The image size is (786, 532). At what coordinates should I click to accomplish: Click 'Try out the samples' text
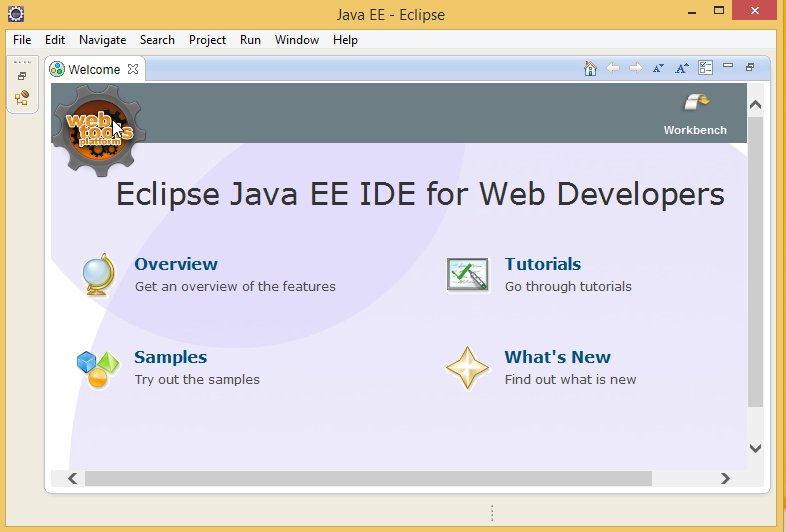coord(197,379)
